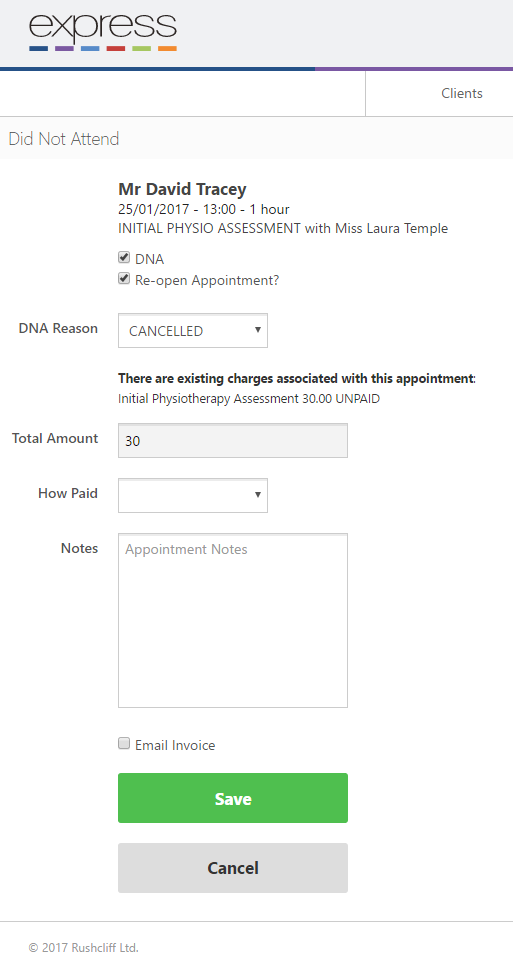The width and height of the screenshot is (513, 970).
Task: Click the Mr David Tracey name
Action: point(182,189)
